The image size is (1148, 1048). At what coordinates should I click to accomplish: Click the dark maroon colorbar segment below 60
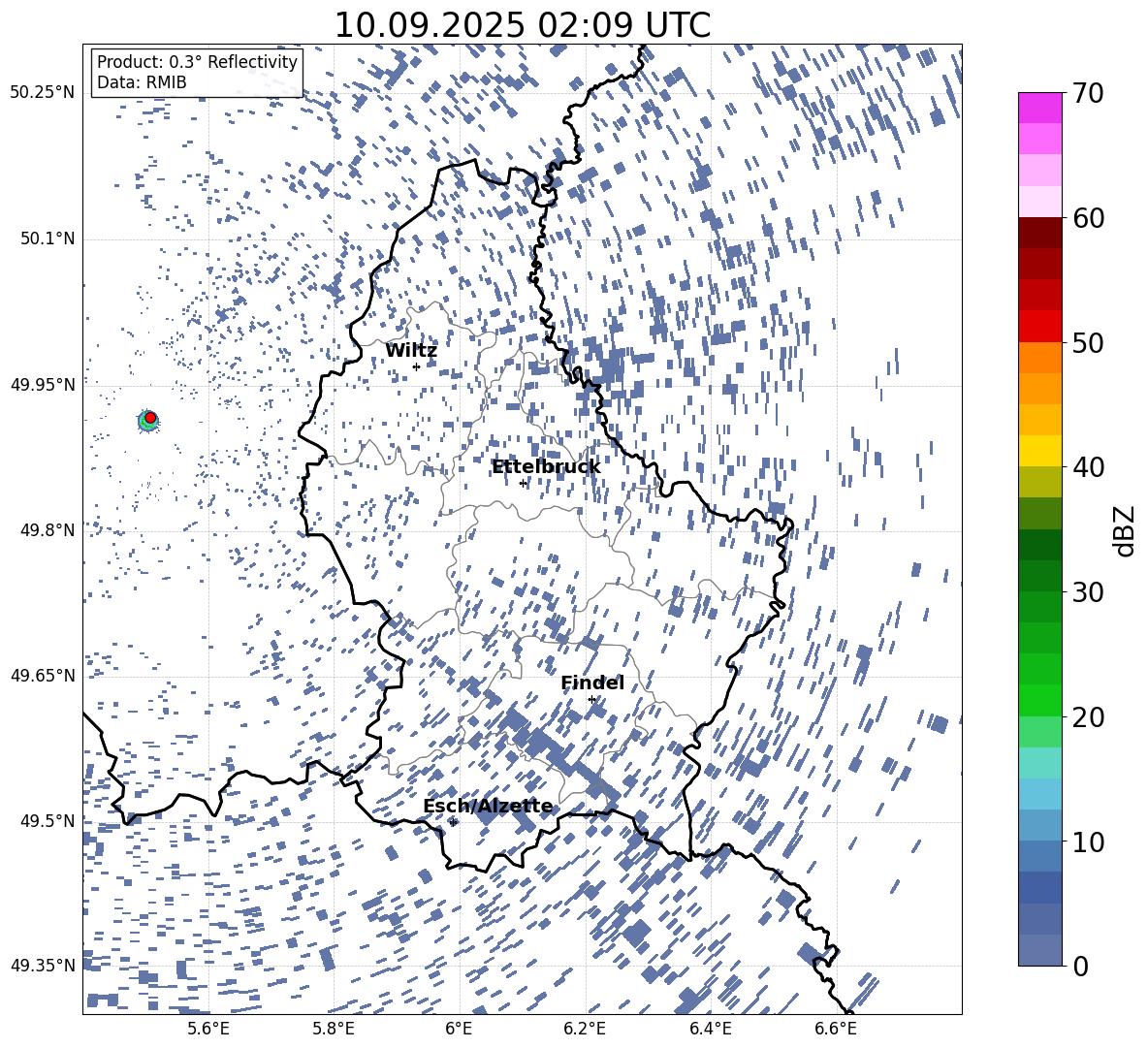1040,233
